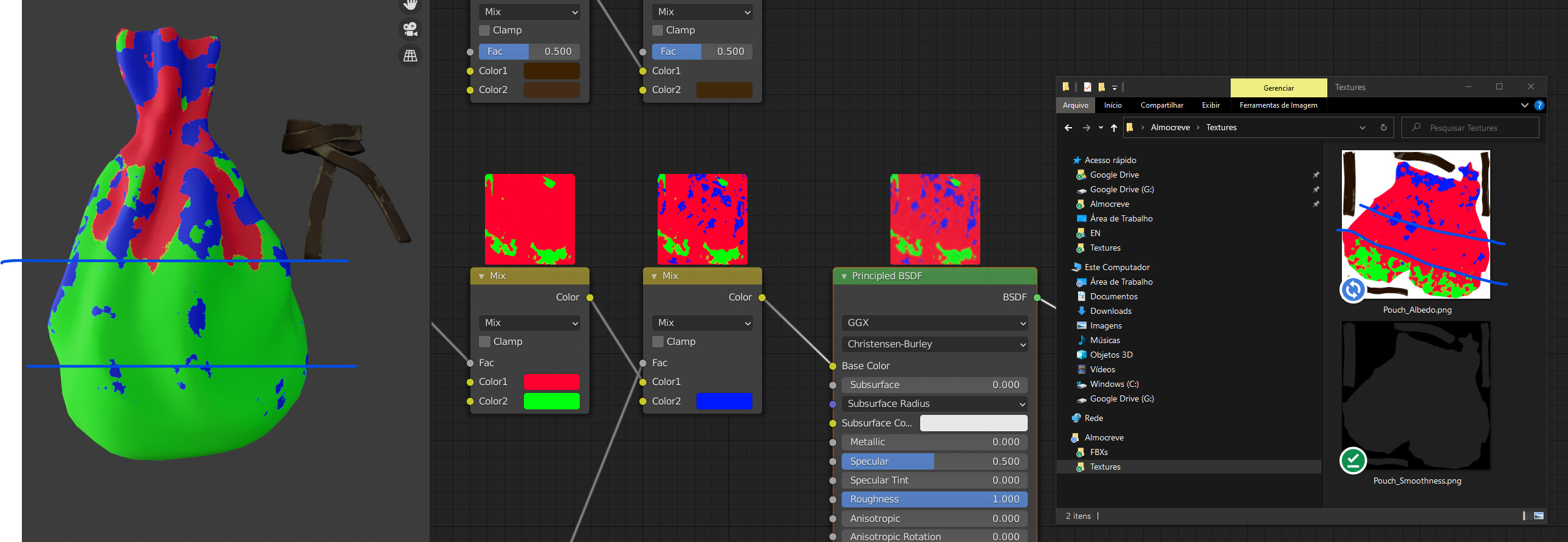Select Downloads in the Explorer navigation pane

1110,311
